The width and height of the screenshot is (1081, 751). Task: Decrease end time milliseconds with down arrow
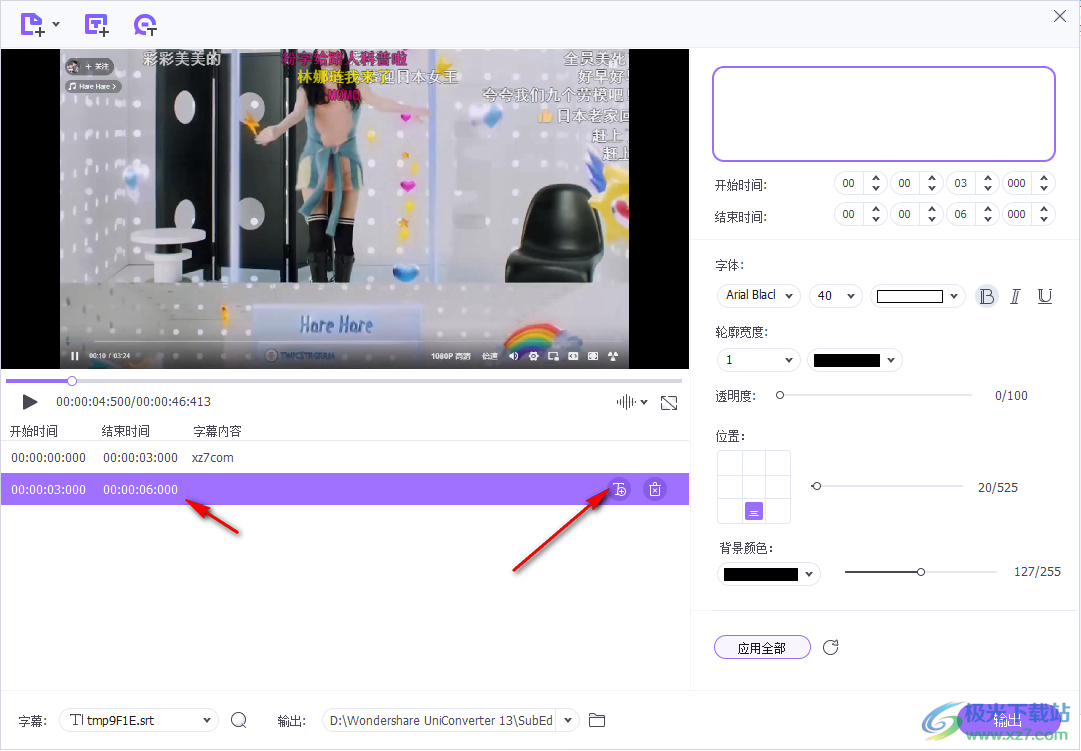click(1044, 219)
